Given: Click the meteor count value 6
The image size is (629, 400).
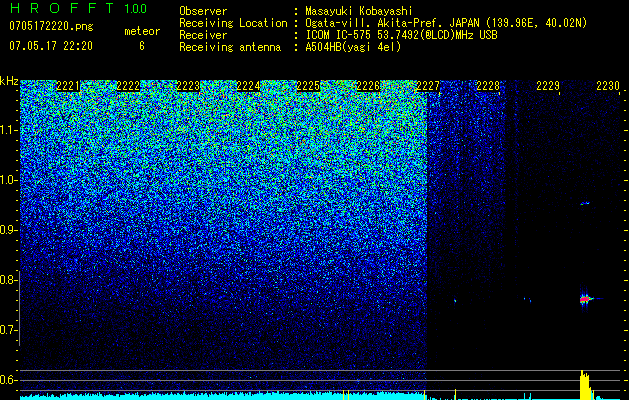Looking at the screenshot, I should (x=142, y=46).
